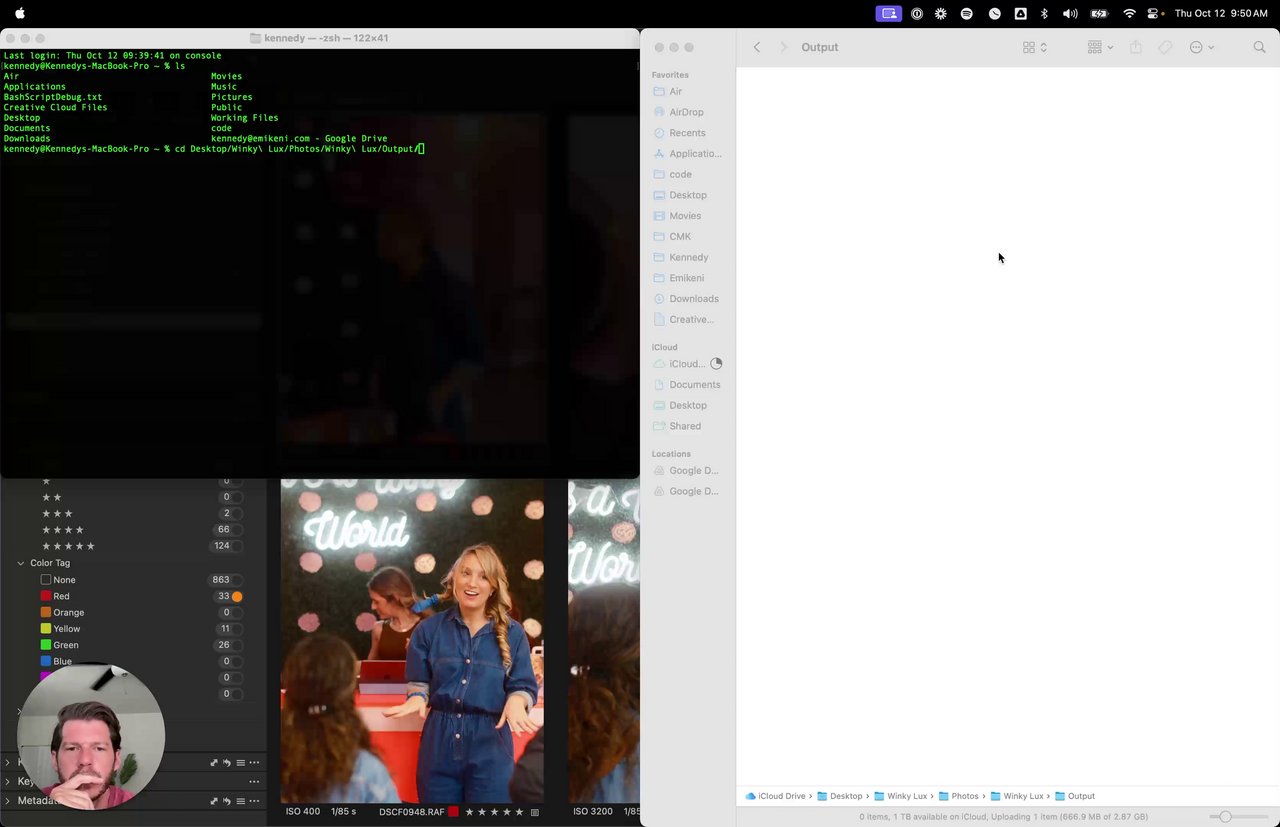
Task: Check the None color tag checkbox
Action: click(46, 580)
